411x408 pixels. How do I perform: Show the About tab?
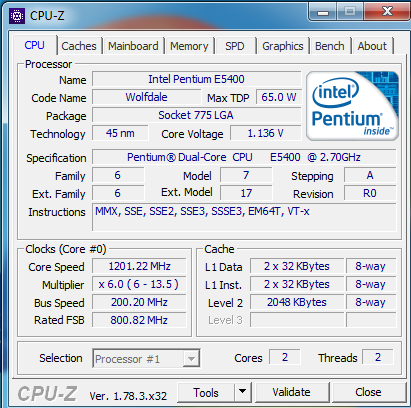click(372, 46)
